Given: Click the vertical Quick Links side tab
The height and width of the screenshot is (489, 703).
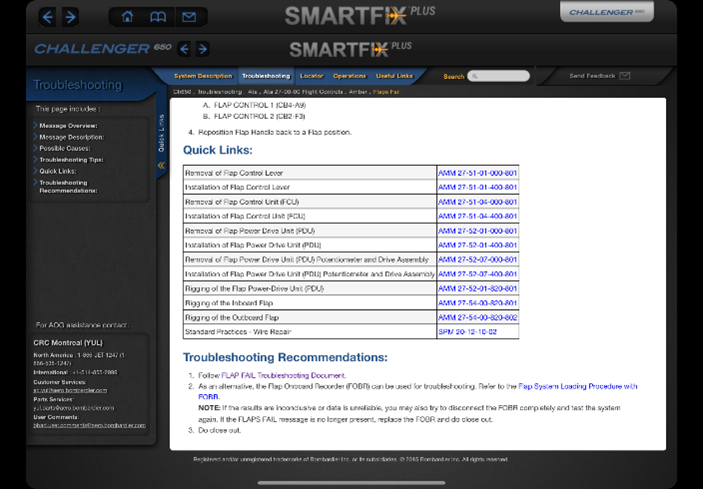Looking at the screenshot, I should pyautogui.click(x=161, y=133).
